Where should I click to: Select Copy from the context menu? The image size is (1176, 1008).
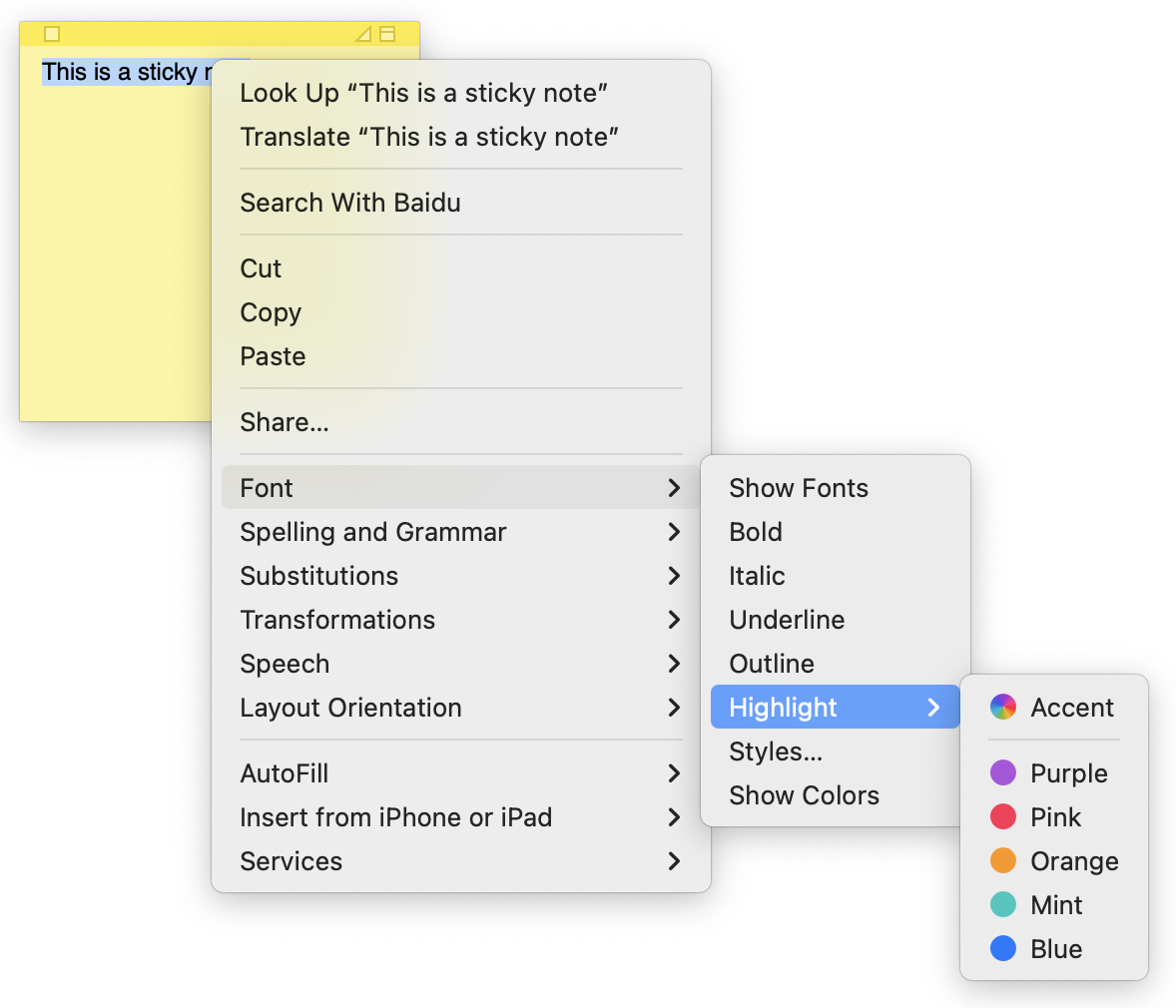[x=271, y=312]
